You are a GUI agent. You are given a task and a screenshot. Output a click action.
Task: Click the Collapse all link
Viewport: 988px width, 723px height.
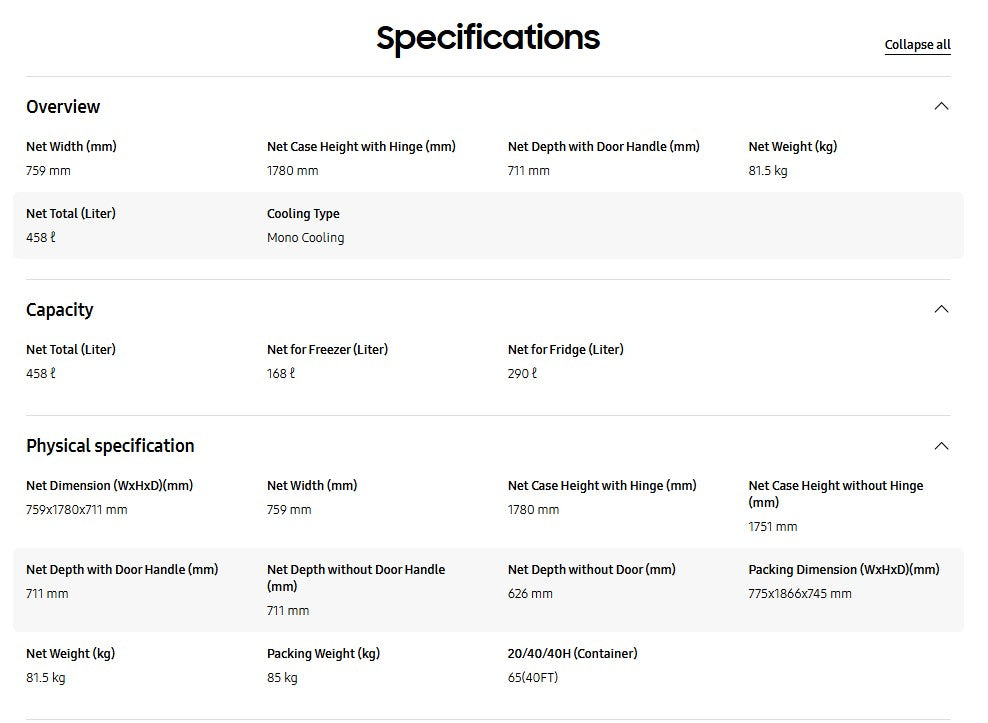[x=917, y=45]
